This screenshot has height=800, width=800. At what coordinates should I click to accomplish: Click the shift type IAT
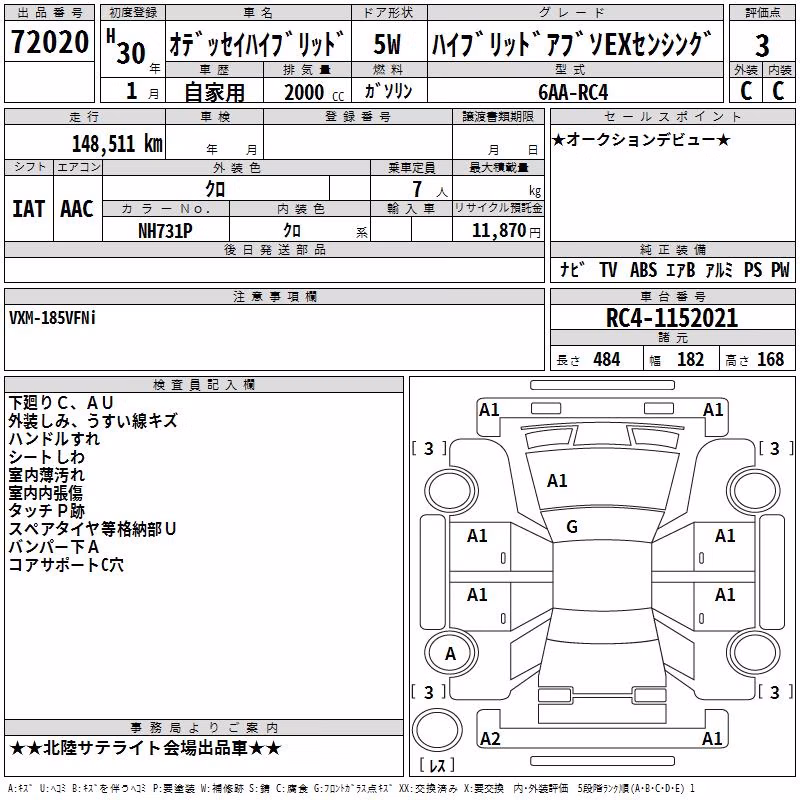point(28,209)
